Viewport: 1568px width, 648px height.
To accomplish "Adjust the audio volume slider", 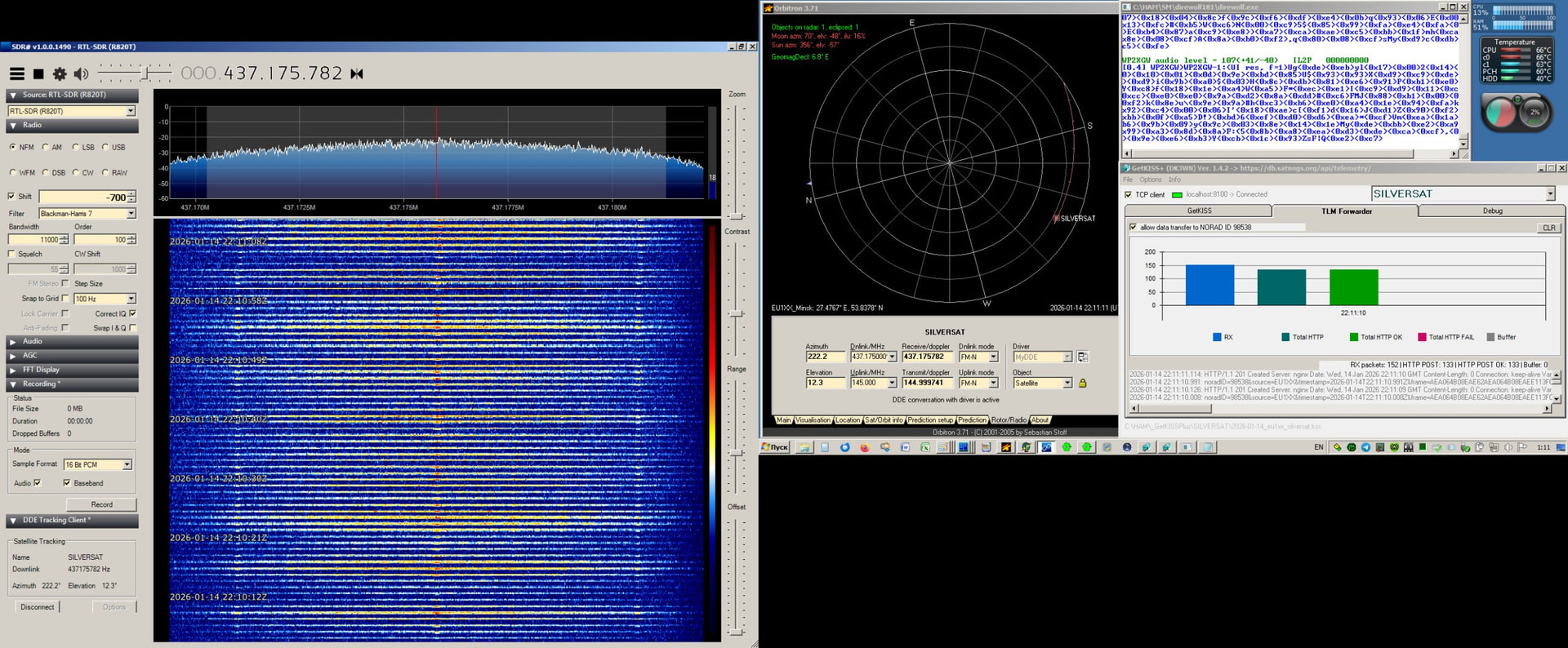I will tap(145, 73).
